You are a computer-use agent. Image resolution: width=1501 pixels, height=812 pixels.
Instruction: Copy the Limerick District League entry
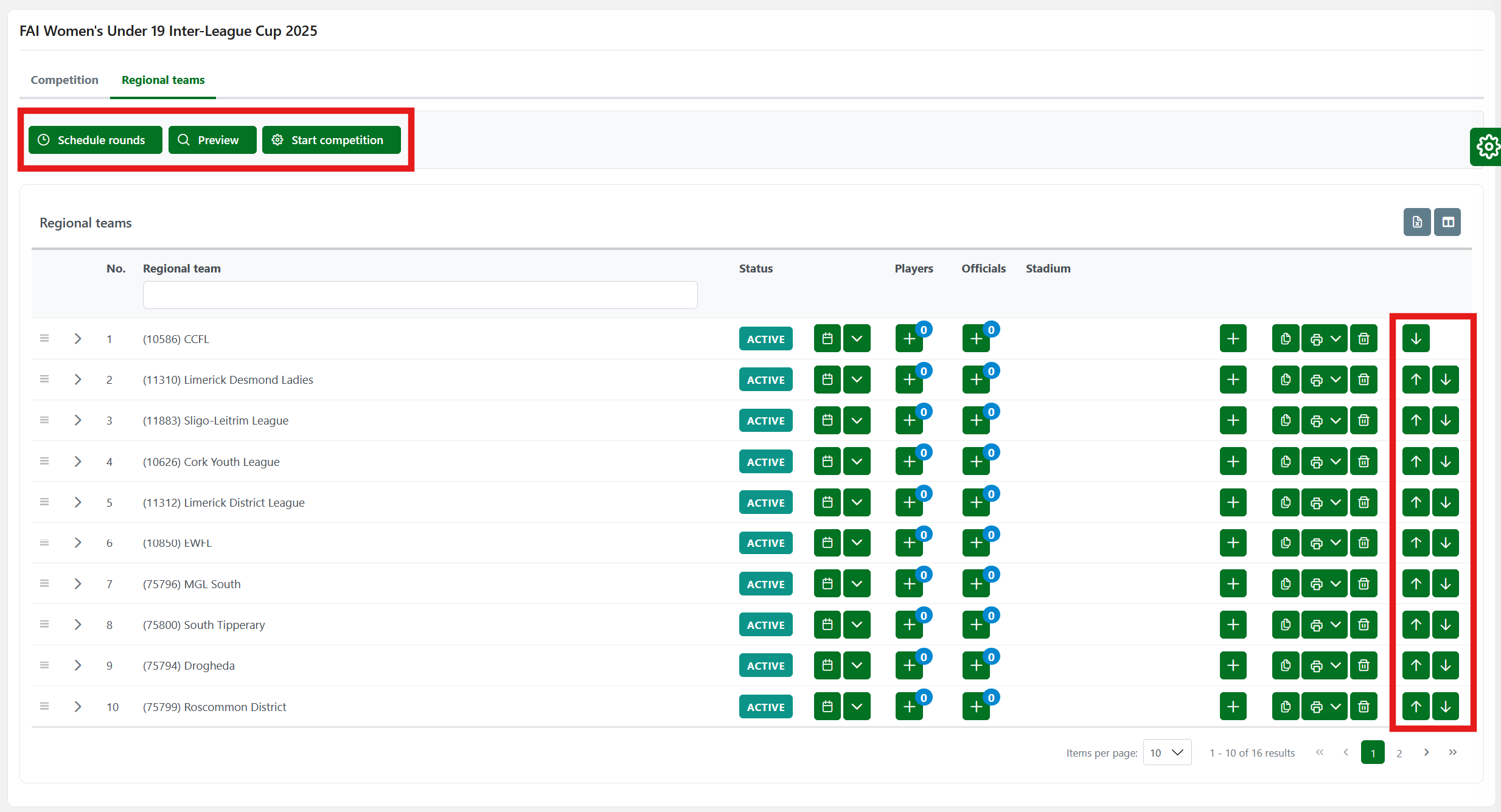point(1285,502)
